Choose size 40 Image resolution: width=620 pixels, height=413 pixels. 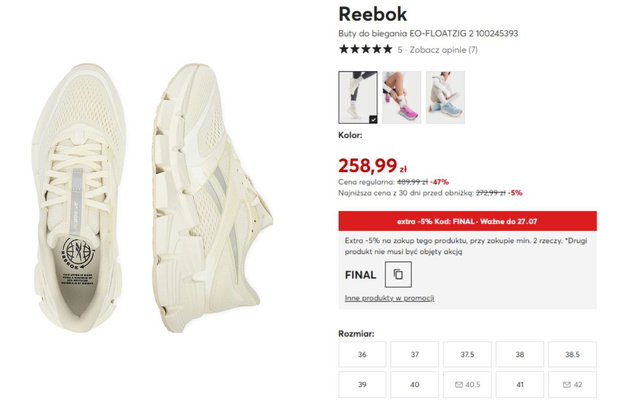pos(415,385)
